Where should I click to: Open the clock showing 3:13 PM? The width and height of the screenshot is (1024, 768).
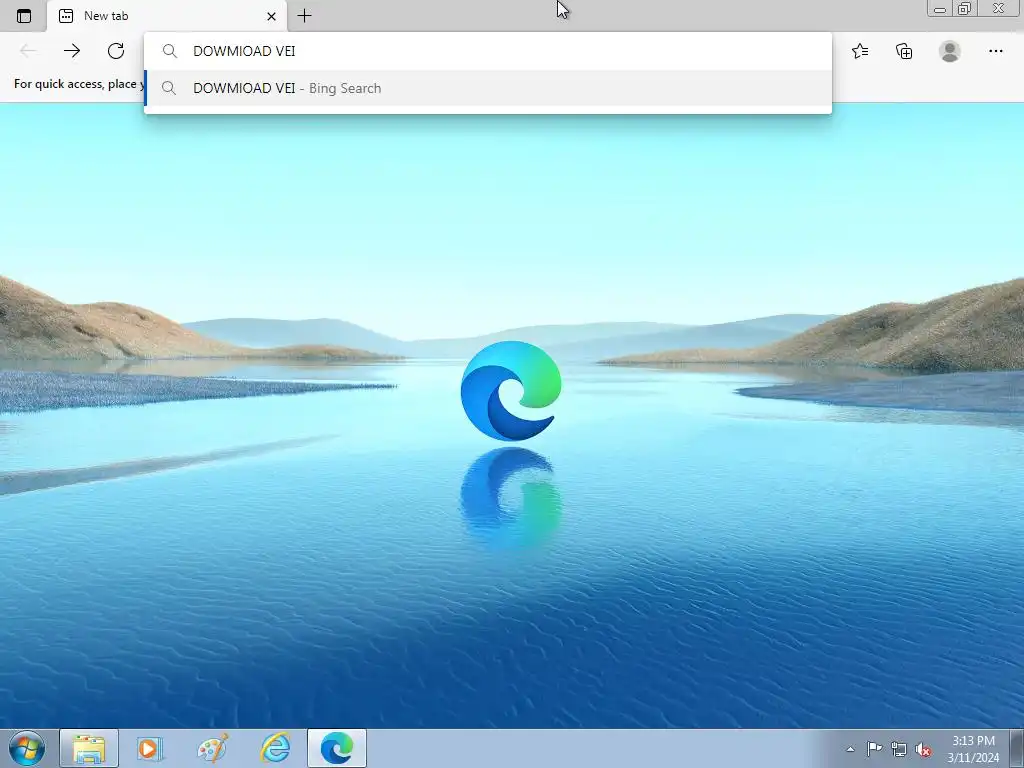click(973, 749)
